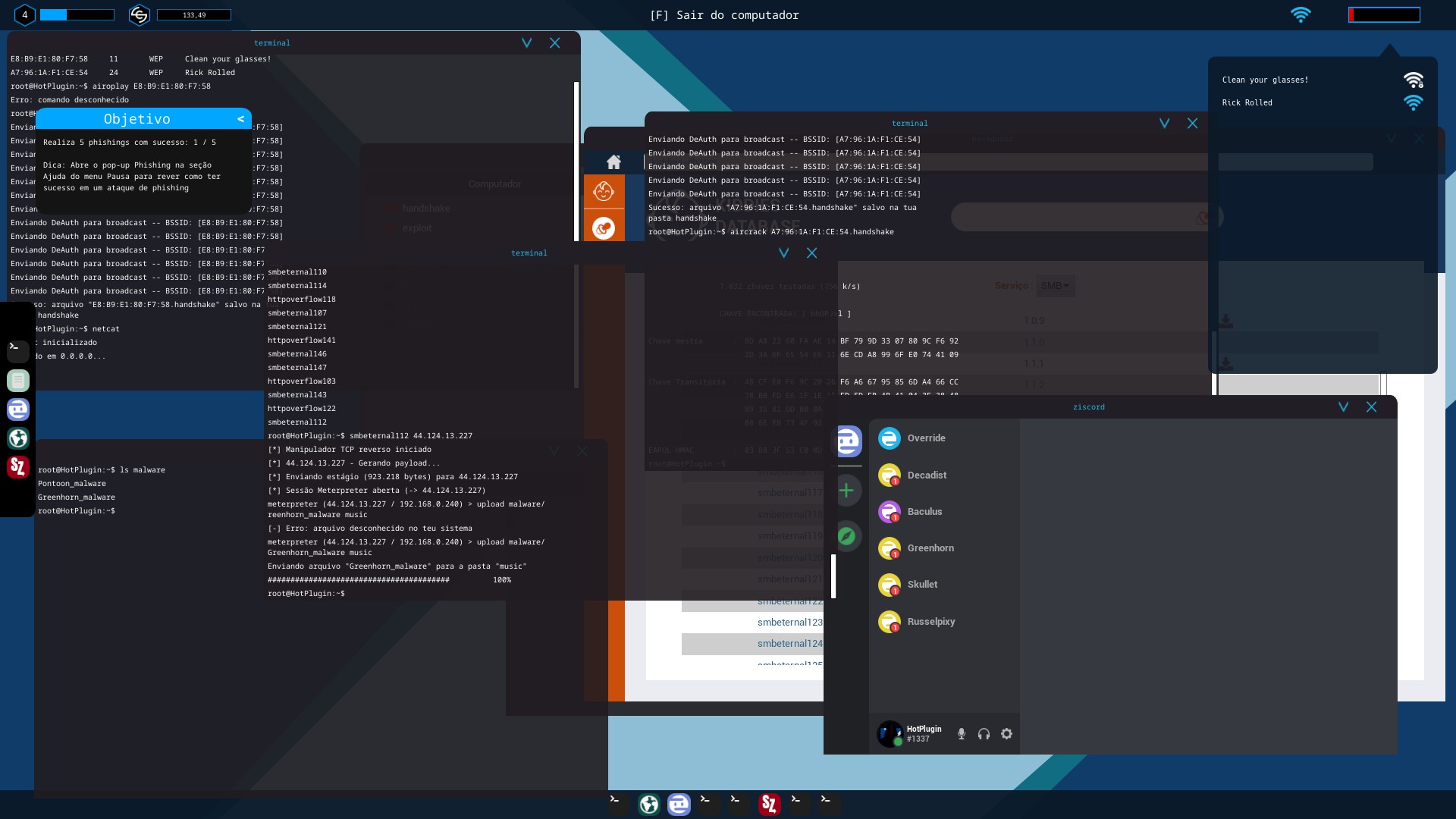Open the Greenhorn chat conversation
This screenshot has width=1456, height=819.
click(930, 548)
